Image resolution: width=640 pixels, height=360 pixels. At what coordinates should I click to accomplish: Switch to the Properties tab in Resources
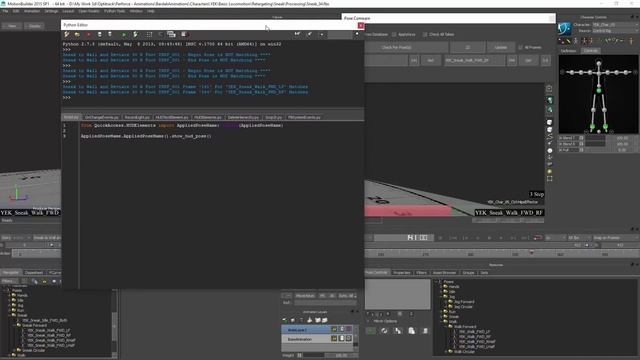(402, 273)
